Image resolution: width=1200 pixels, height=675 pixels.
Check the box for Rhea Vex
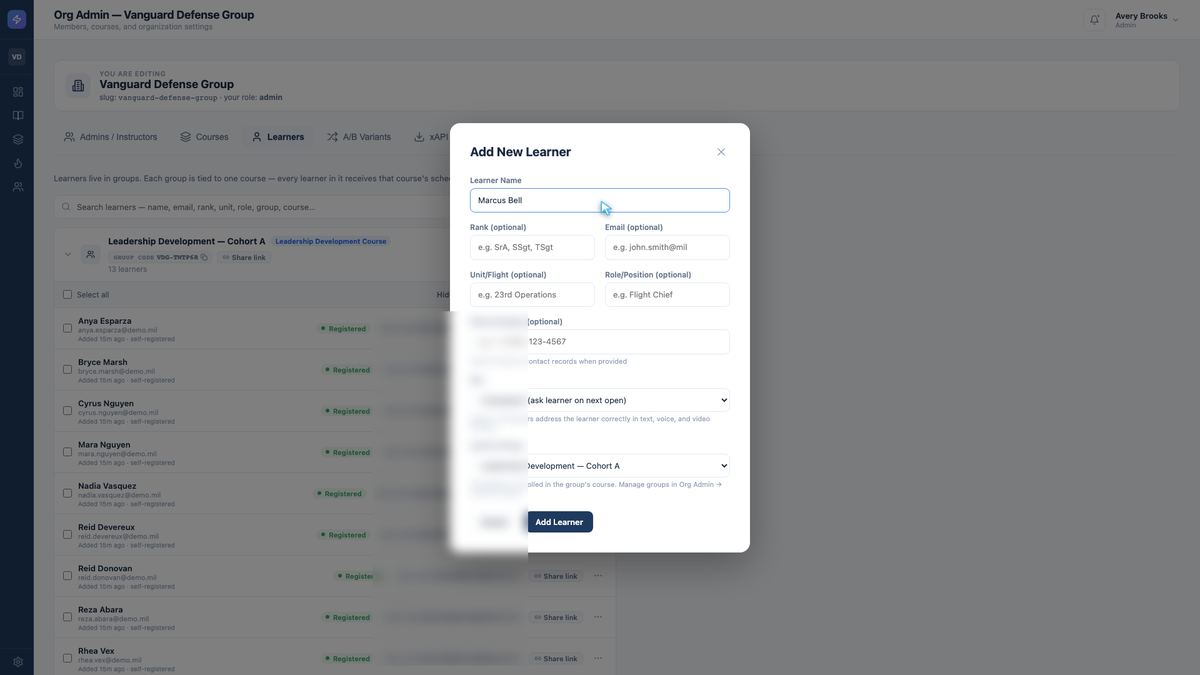pos(67,658)
